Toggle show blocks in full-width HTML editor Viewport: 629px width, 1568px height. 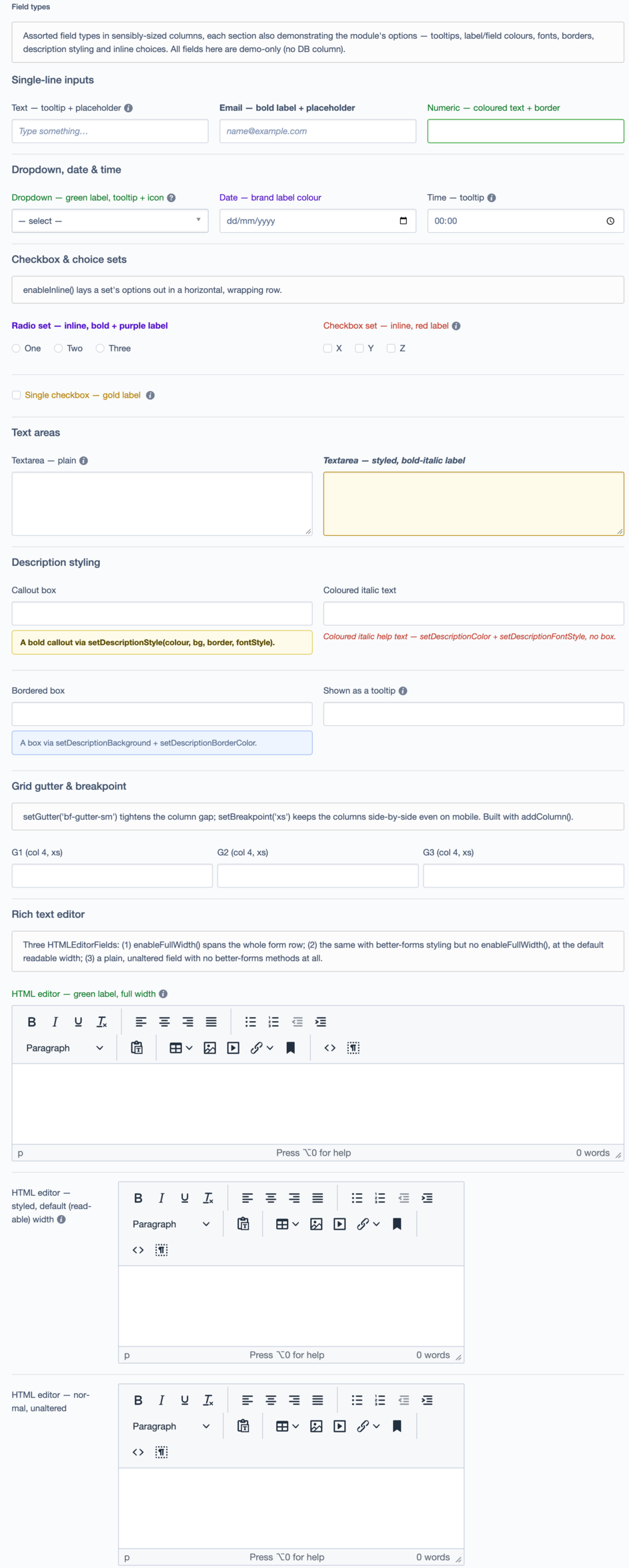353,1048
